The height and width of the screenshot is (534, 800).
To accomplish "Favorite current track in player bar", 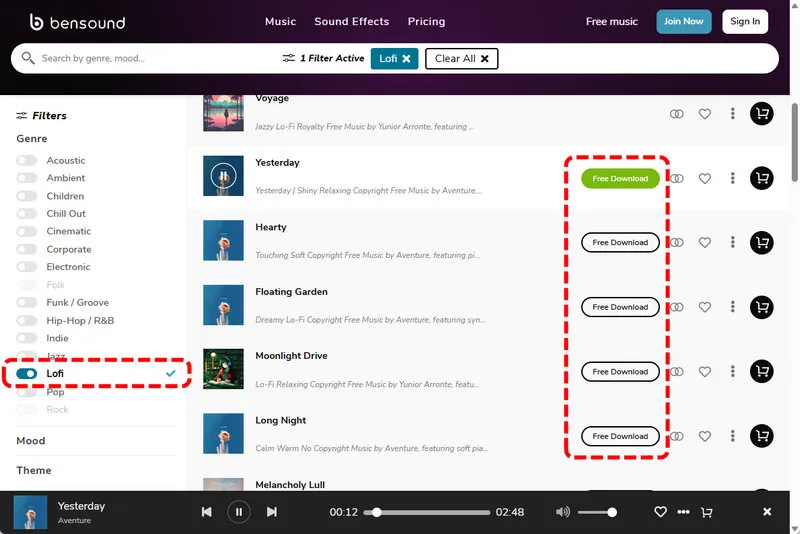I will point(660,512).
